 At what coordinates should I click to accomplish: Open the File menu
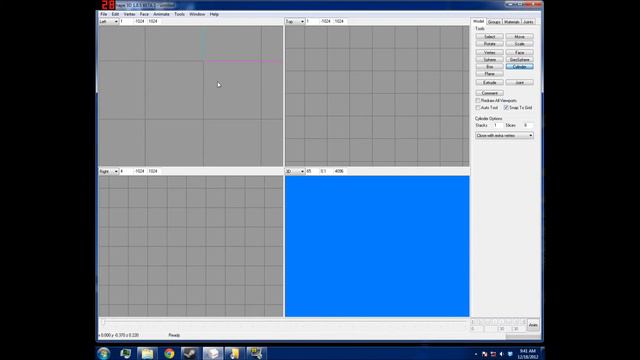pos(104,14)
